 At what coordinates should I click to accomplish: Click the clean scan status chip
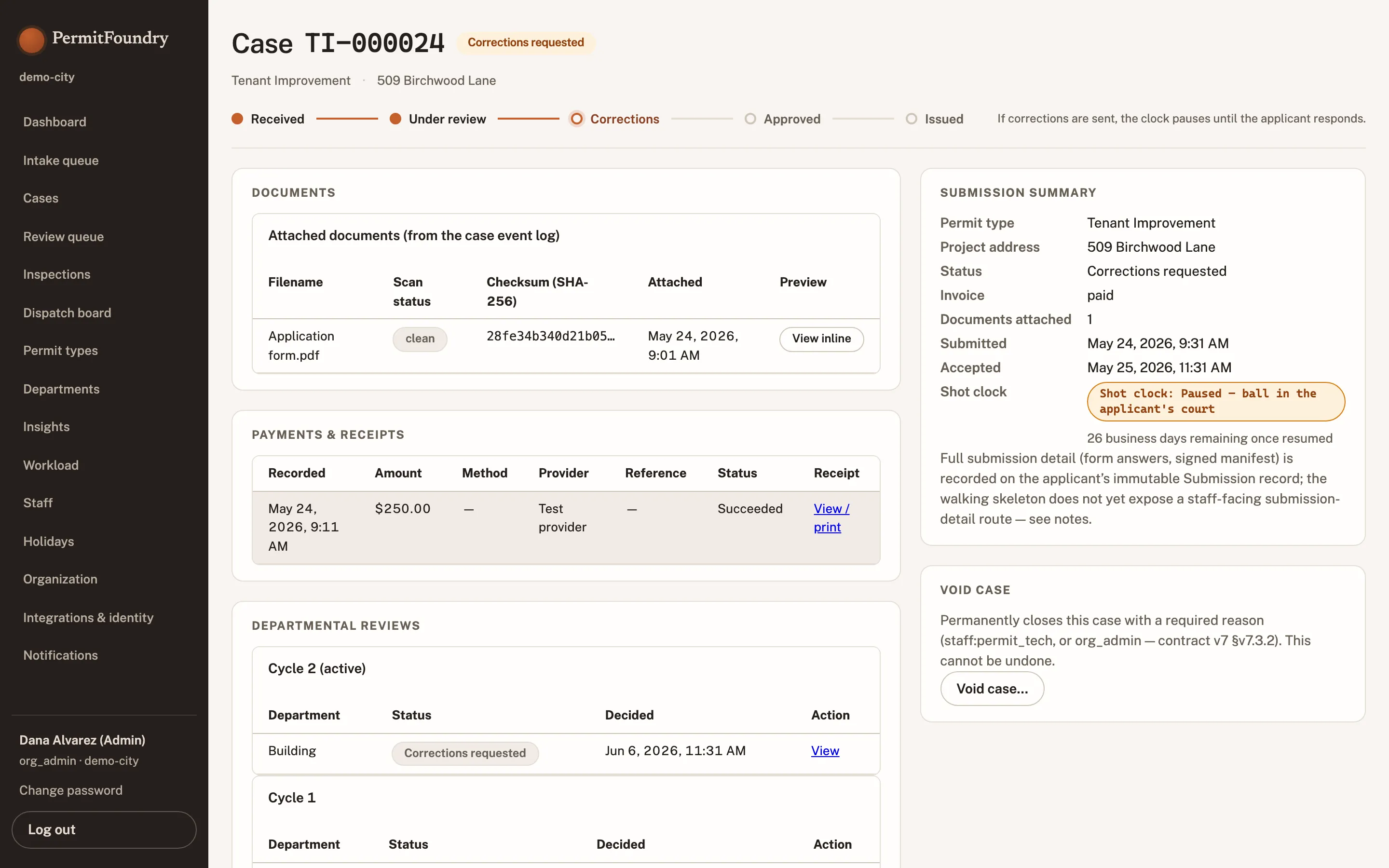[420, 339]
